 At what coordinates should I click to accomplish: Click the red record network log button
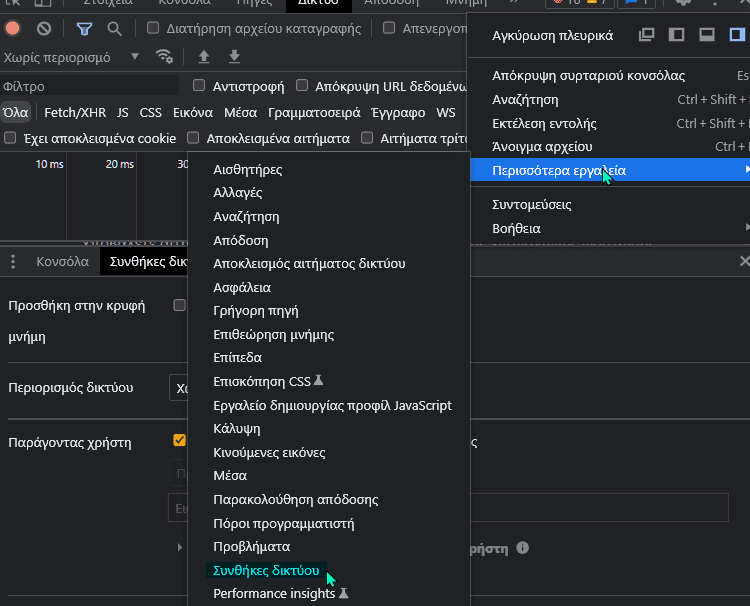[x=13, y=29]
